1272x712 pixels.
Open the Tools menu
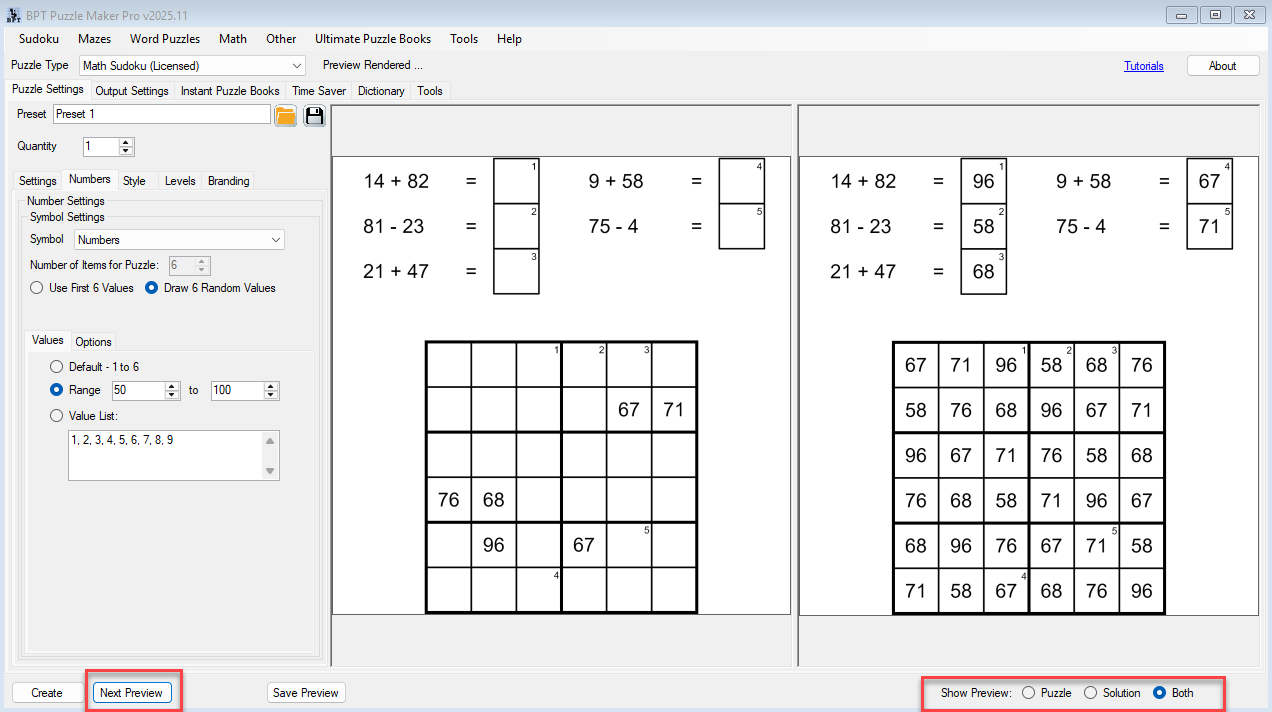[x=464, y=39]
